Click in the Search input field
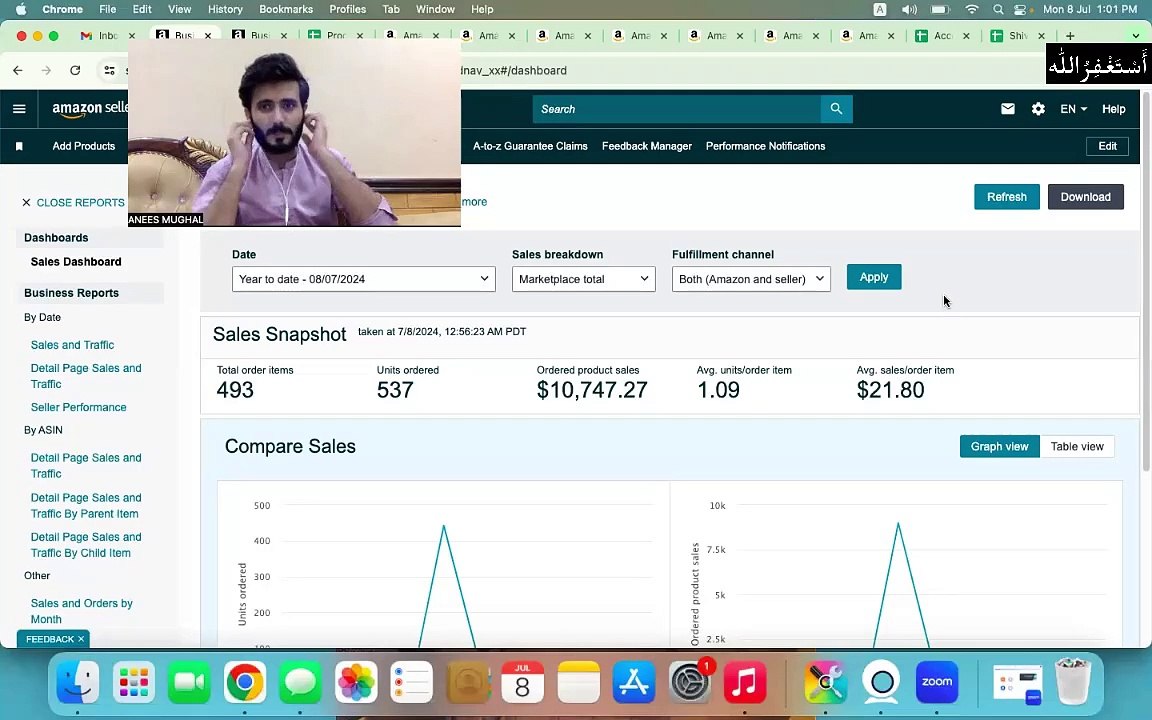 (x=676, y=109)
